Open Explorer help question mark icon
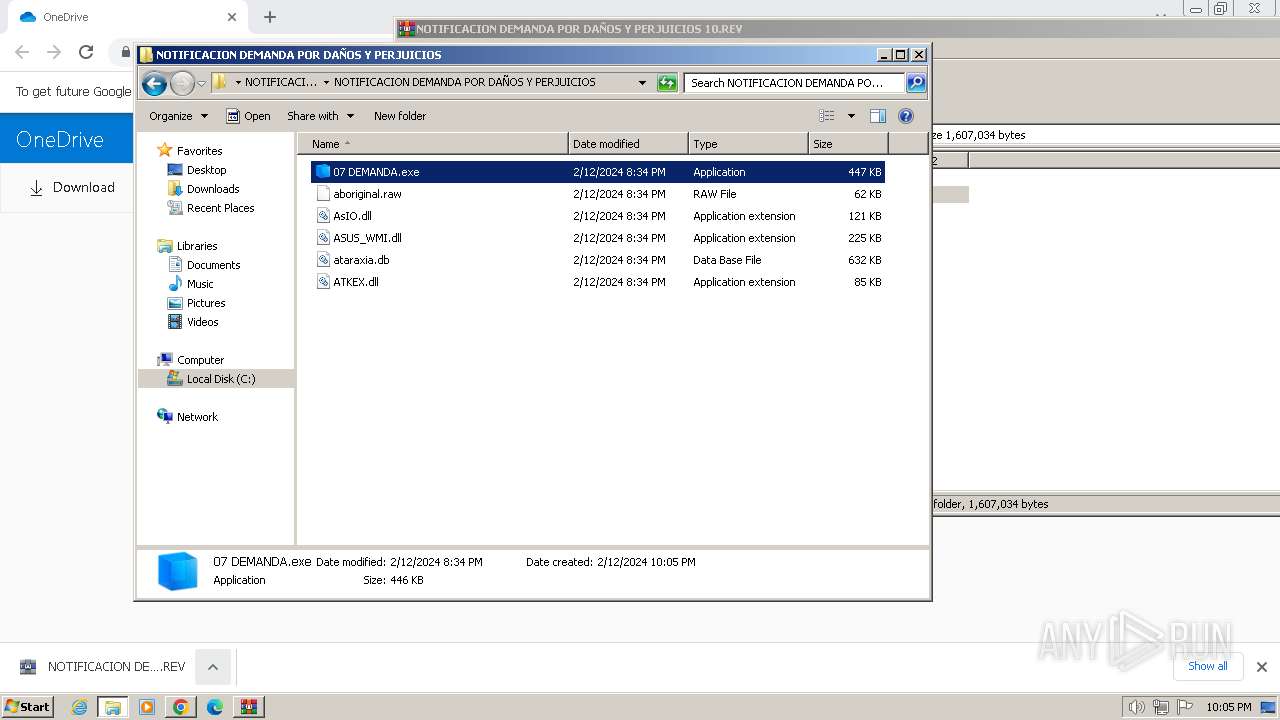The width and height of the screenshot is (1280, 720). coord(906,116)
